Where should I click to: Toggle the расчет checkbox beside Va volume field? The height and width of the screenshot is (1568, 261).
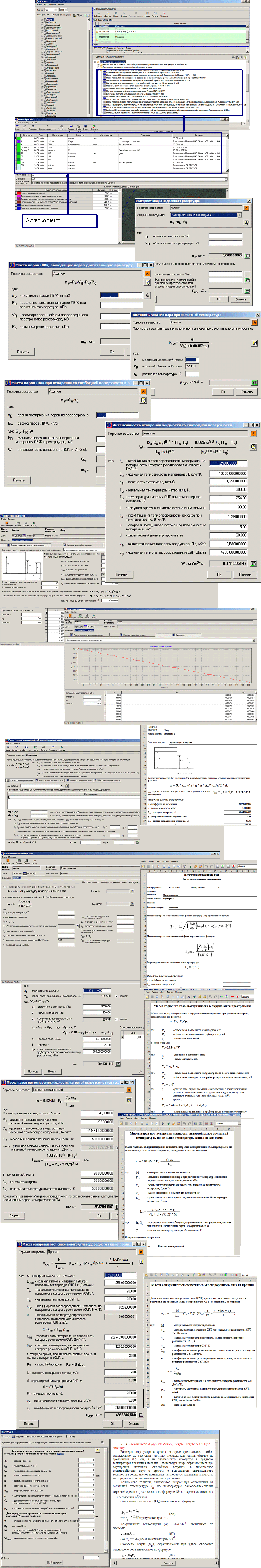[116, 996]
